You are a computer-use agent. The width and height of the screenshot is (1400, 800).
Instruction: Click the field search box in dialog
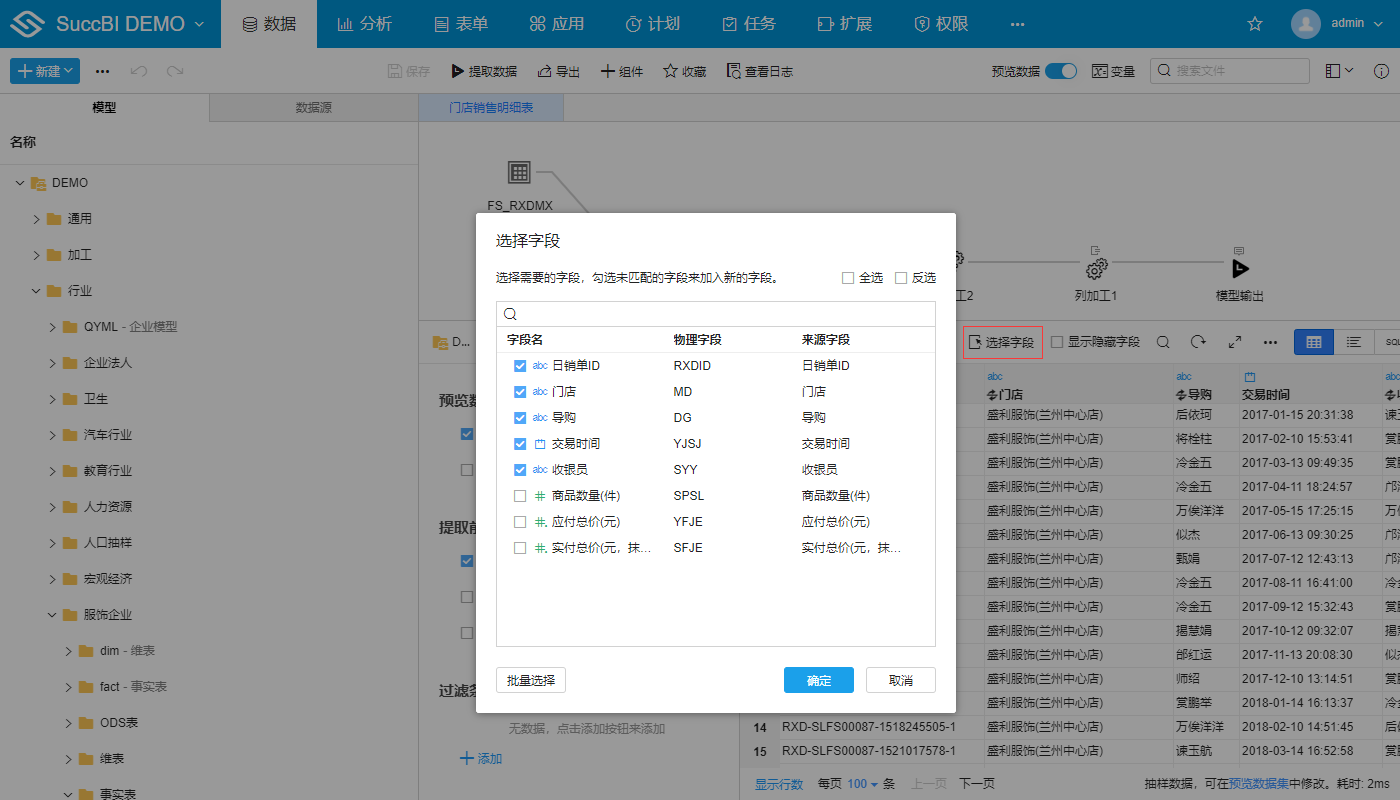point(716,313)
